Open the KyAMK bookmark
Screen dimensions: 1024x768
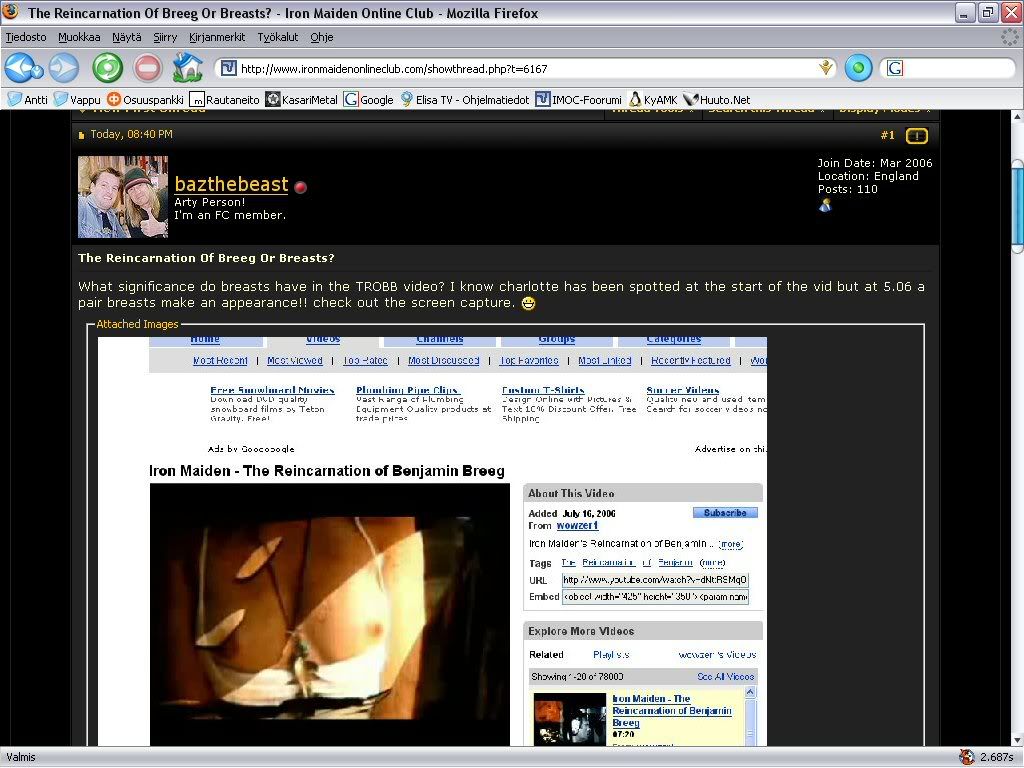click(652, 99)
